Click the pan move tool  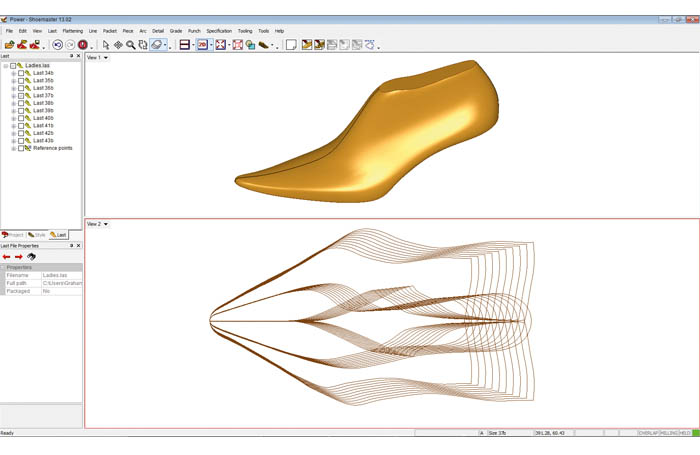coord(118,45)
